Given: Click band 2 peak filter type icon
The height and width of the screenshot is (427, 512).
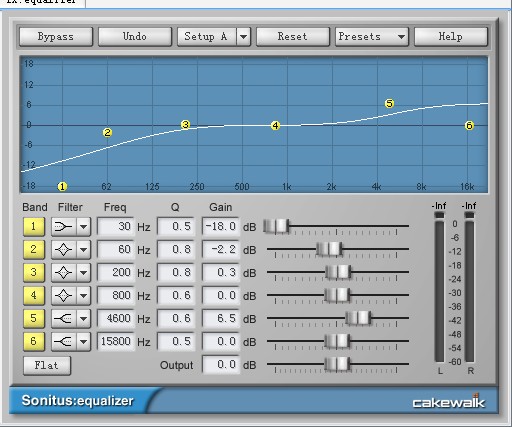Looking at the screenshot, I should [x=64, y=250].
